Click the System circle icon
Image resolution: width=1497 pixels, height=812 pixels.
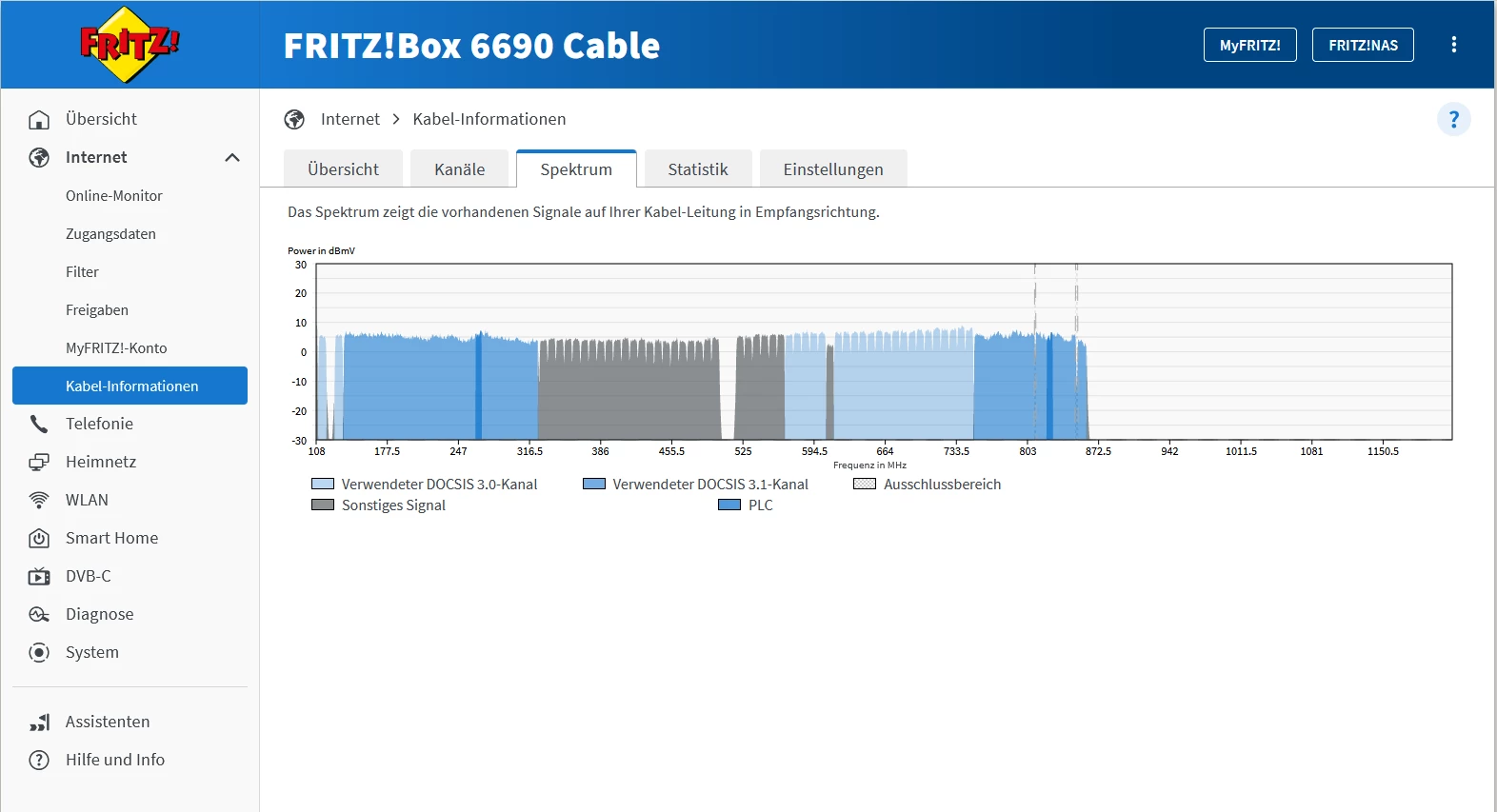[x=39, y=652]
